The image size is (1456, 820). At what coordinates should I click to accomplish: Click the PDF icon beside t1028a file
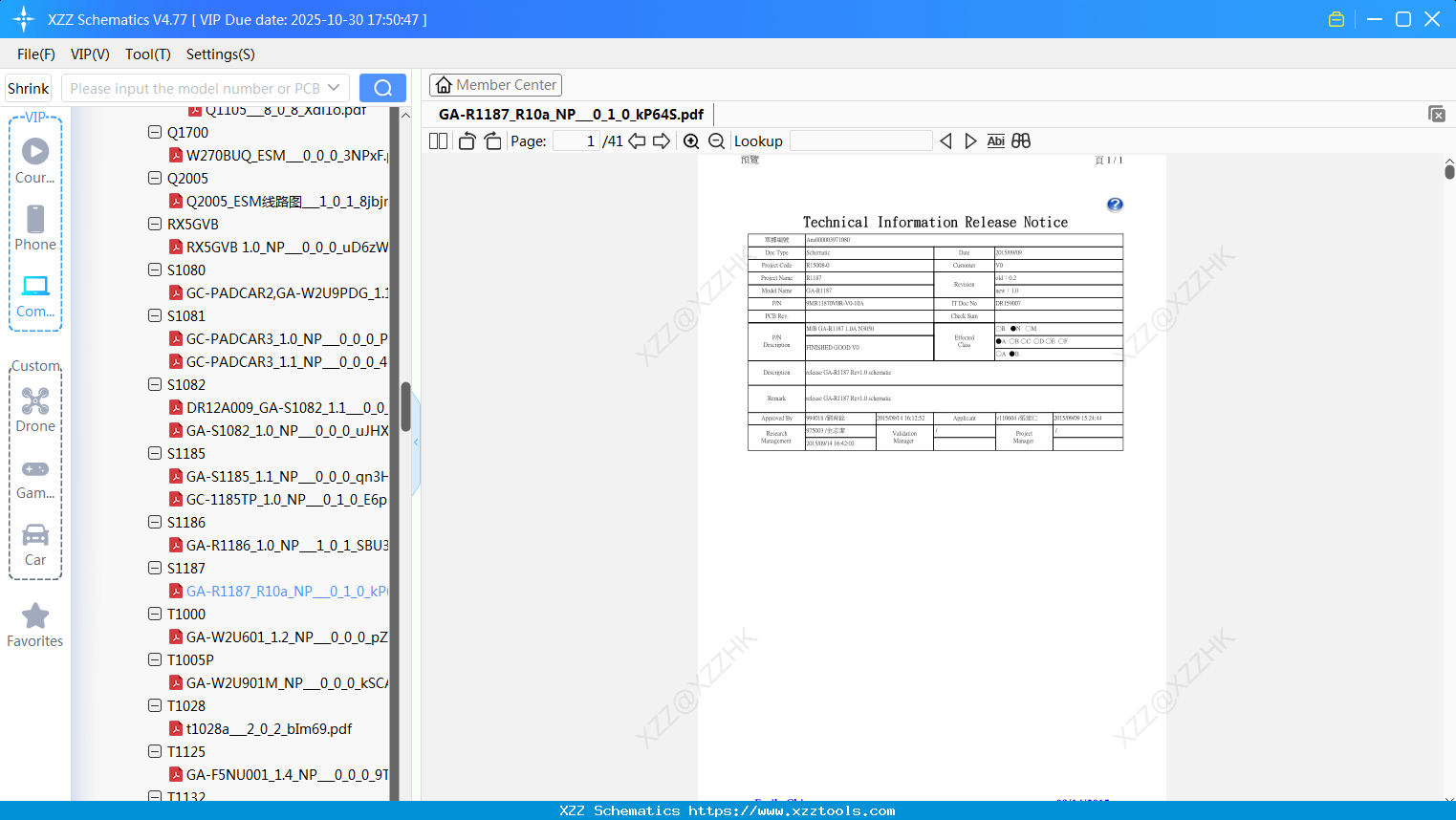pyautogui.click(x=176, y=728)
